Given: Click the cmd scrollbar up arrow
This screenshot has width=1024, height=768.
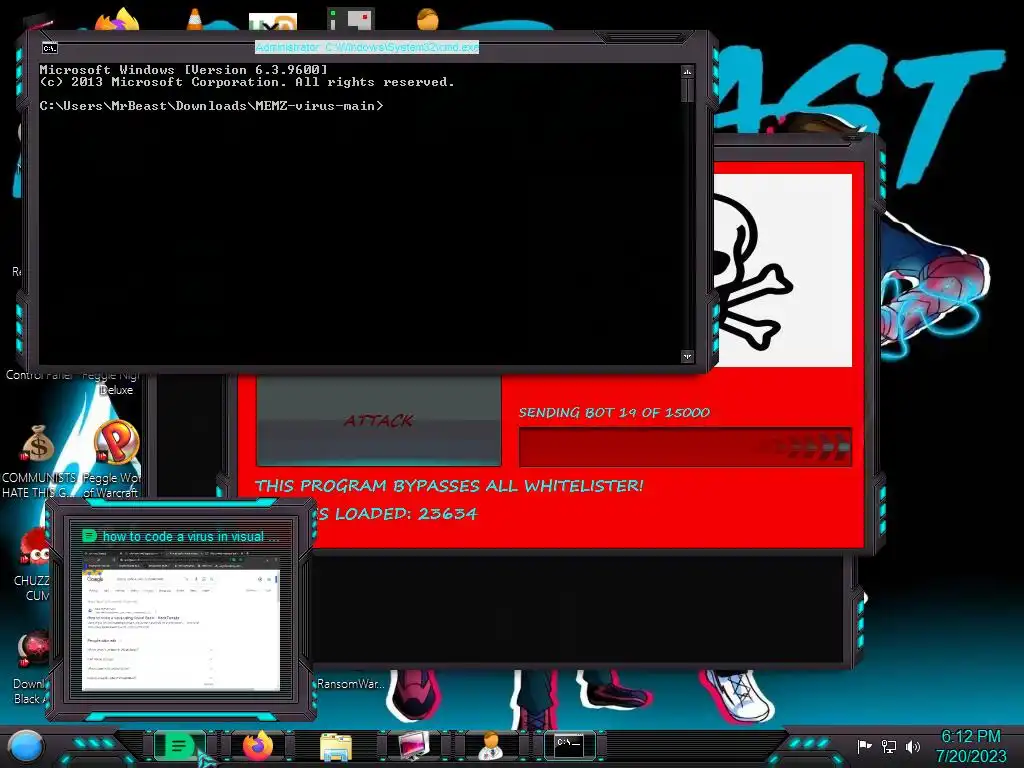Looking at the screenshot, I should [x=687, y=71].
